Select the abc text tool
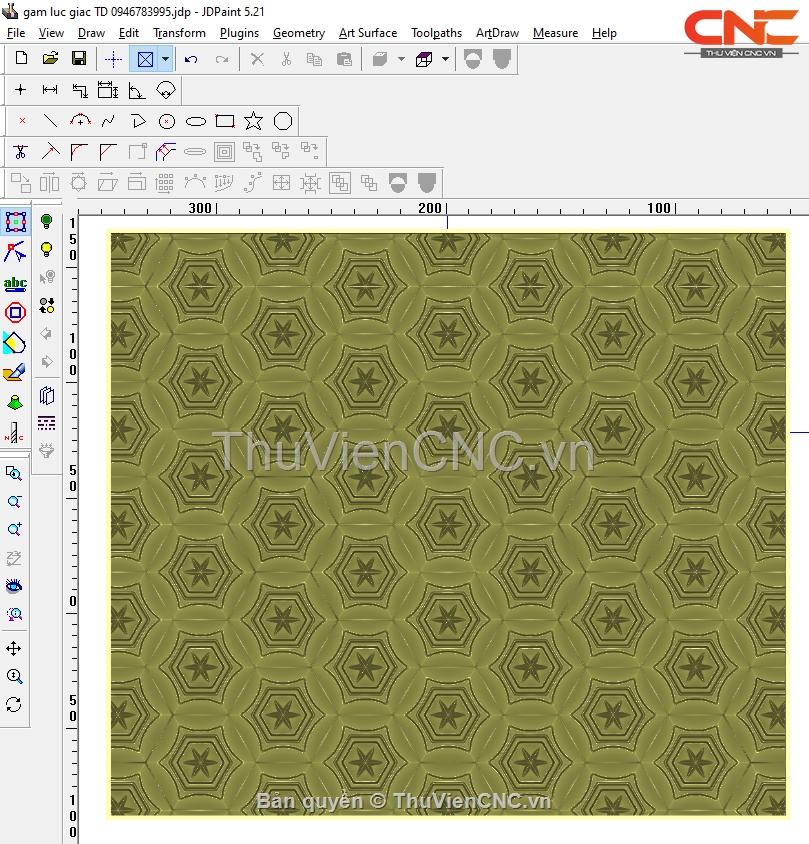 pyautogui.click(x=15, y=283)
